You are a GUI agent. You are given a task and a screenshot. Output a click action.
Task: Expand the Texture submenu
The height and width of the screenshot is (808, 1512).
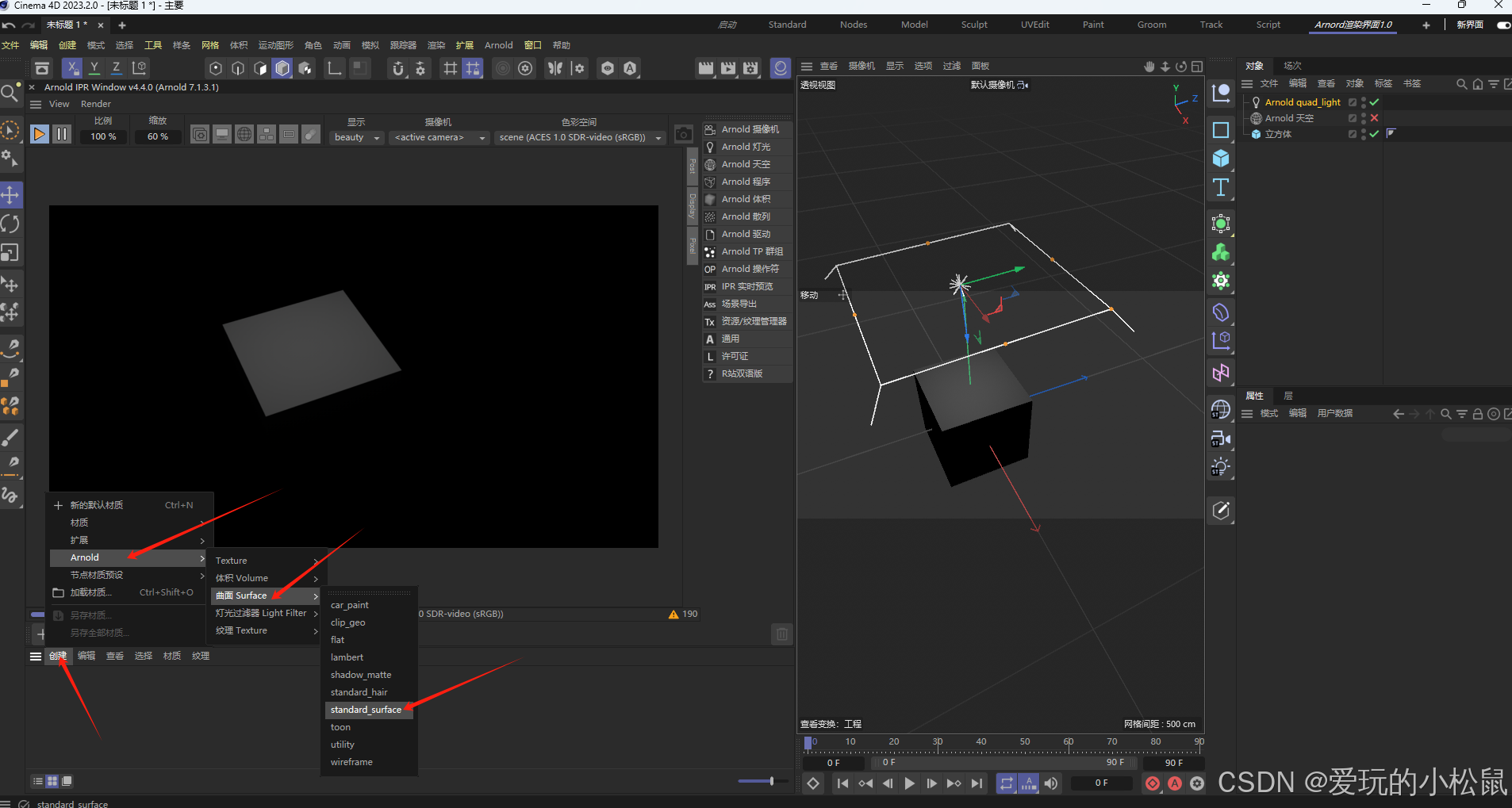point(267,561)
